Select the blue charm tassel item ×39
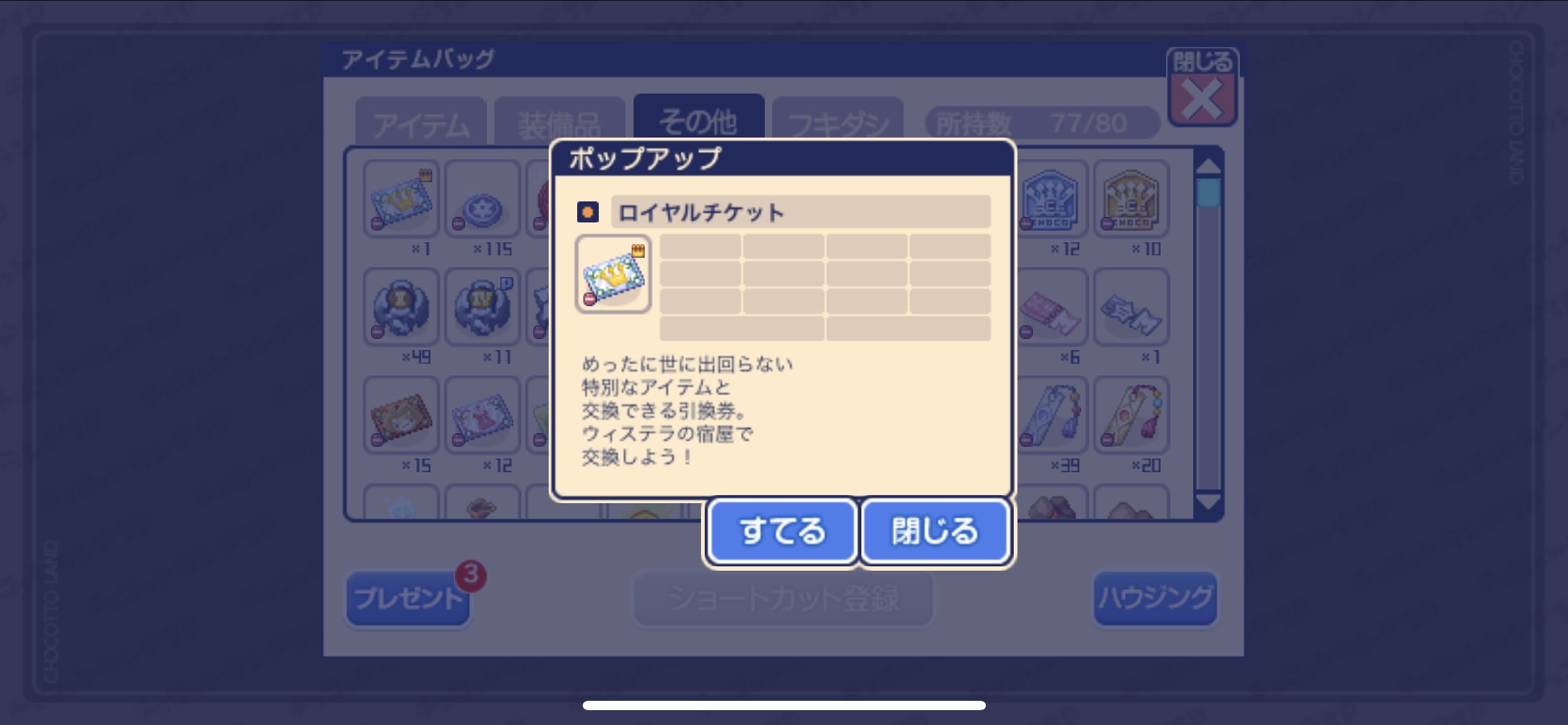The width and height of the screenshot is (1568, 725). tap(1050, 415)
